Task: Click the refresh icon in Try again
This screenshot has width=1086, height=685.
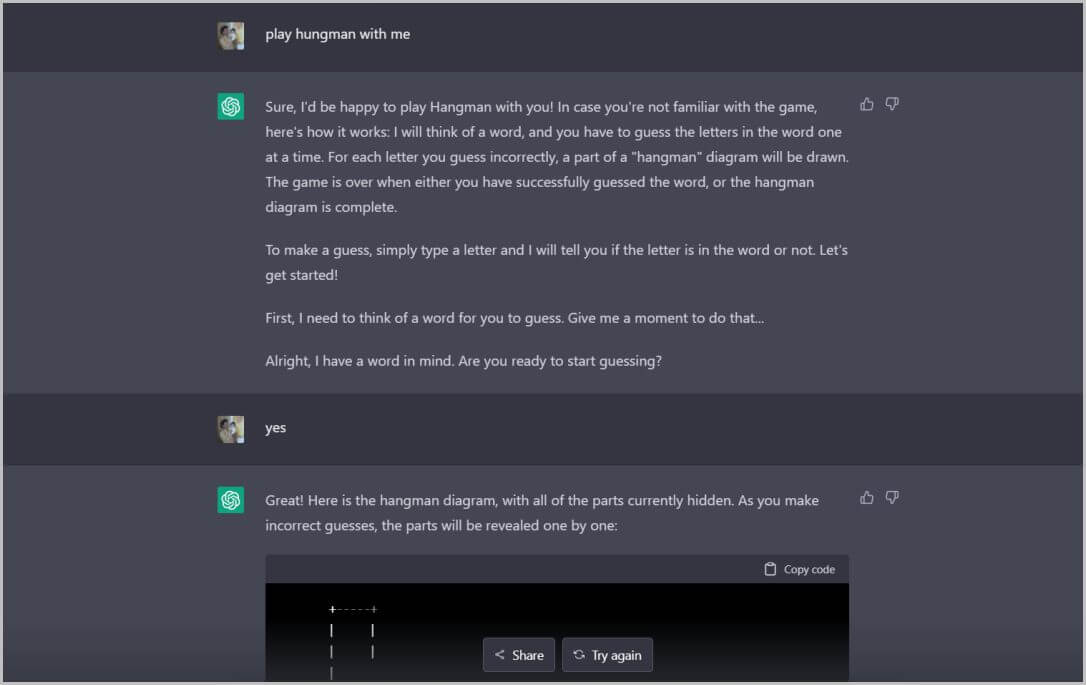Action: 579,655
